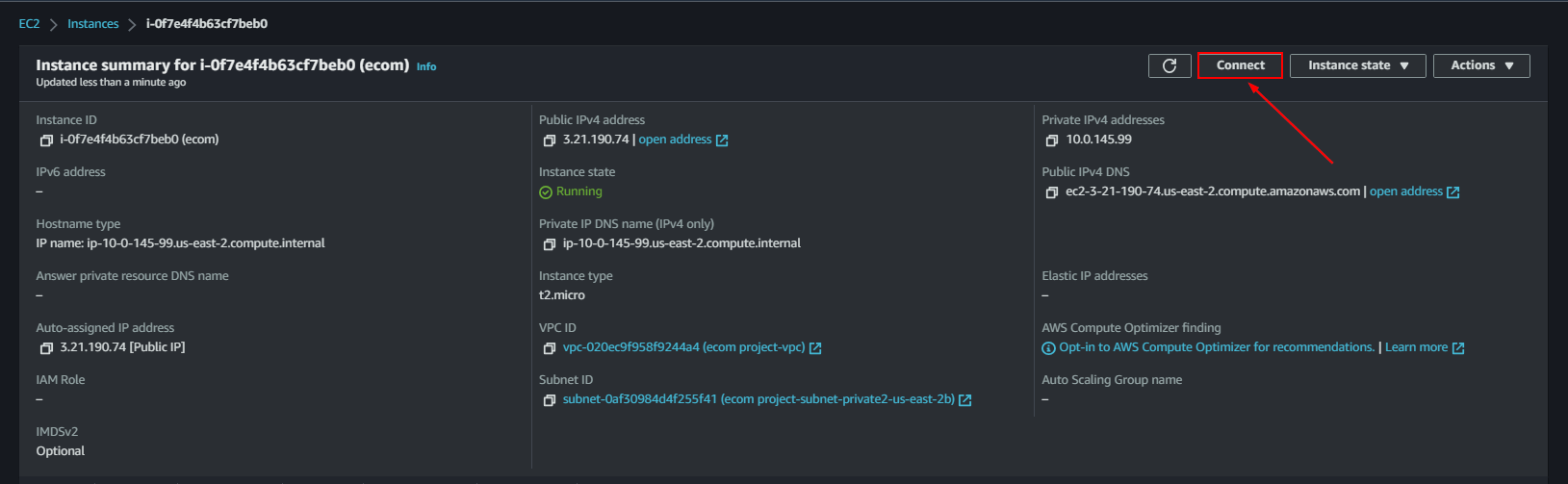Open the Info link beside instance summary
The image size is (1568, 484).
pyautogui.click(x=426, y=67)
